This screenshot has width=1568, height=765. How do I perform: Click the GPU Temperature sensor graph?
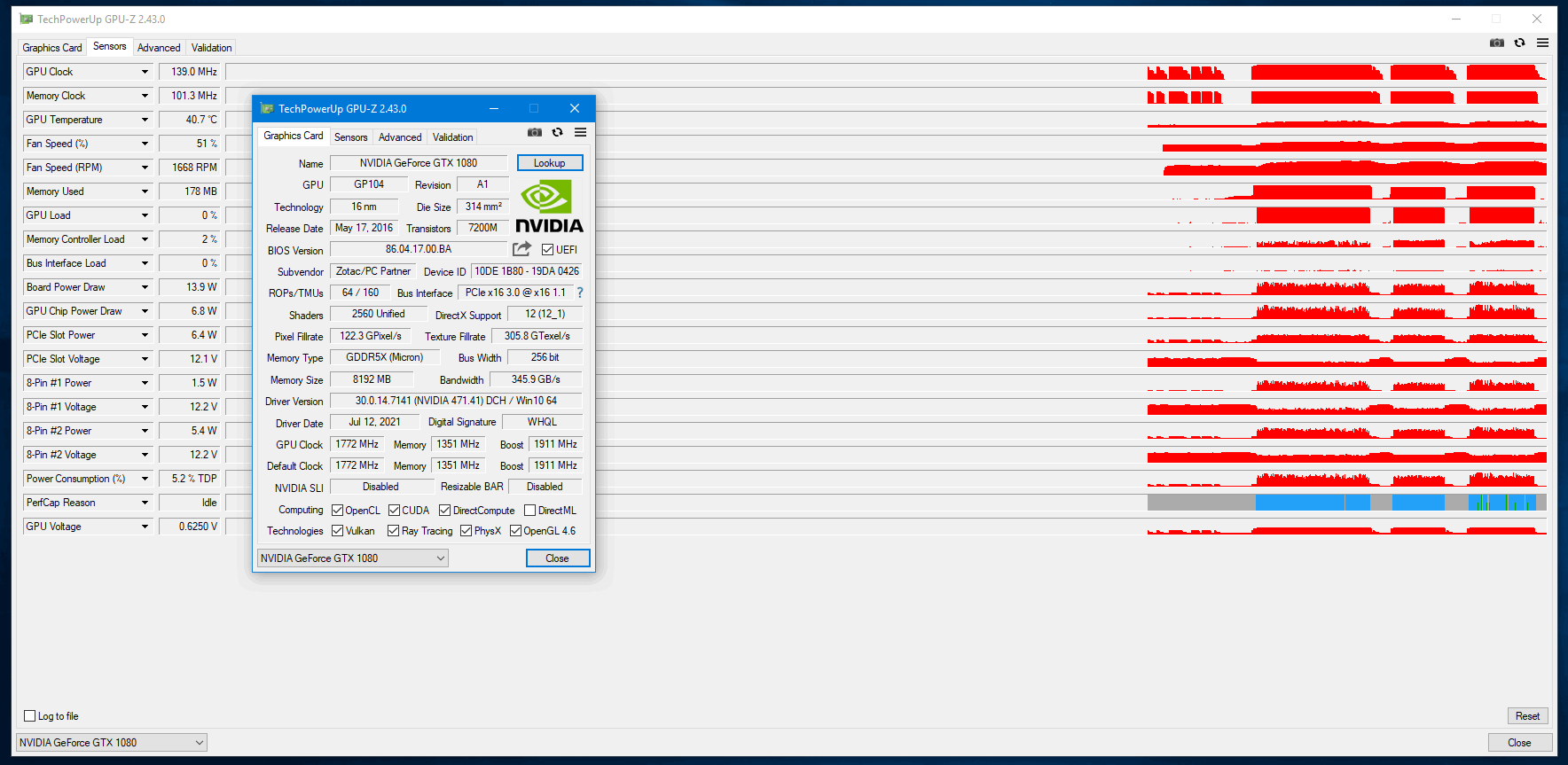click(886, 120)
